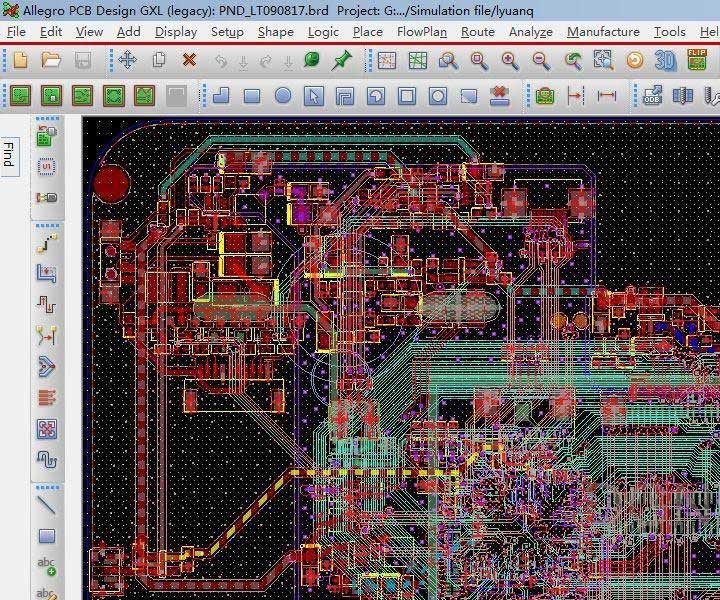Select the Add Rectangle shape tool
This screenshot has width=720, height=600.
tap(252, 97)
